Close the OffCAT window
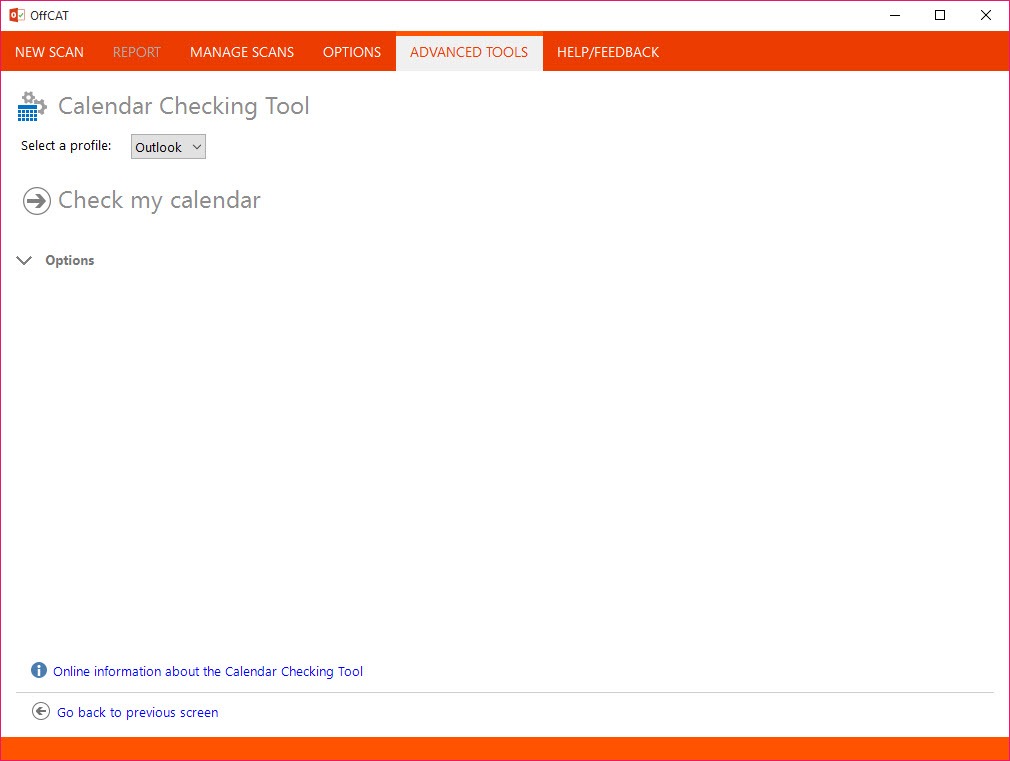The height and width of the screenshot is (761, 1010). click(x=986, y=15)
